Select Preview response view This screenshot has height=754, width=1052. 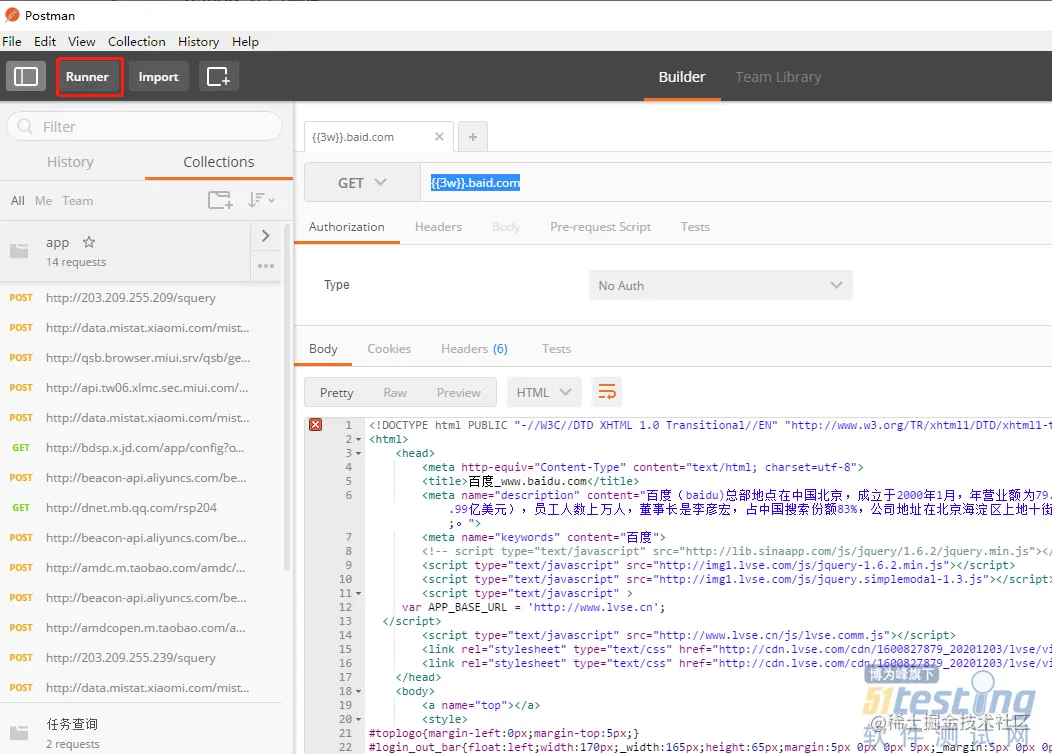point(459,392)
